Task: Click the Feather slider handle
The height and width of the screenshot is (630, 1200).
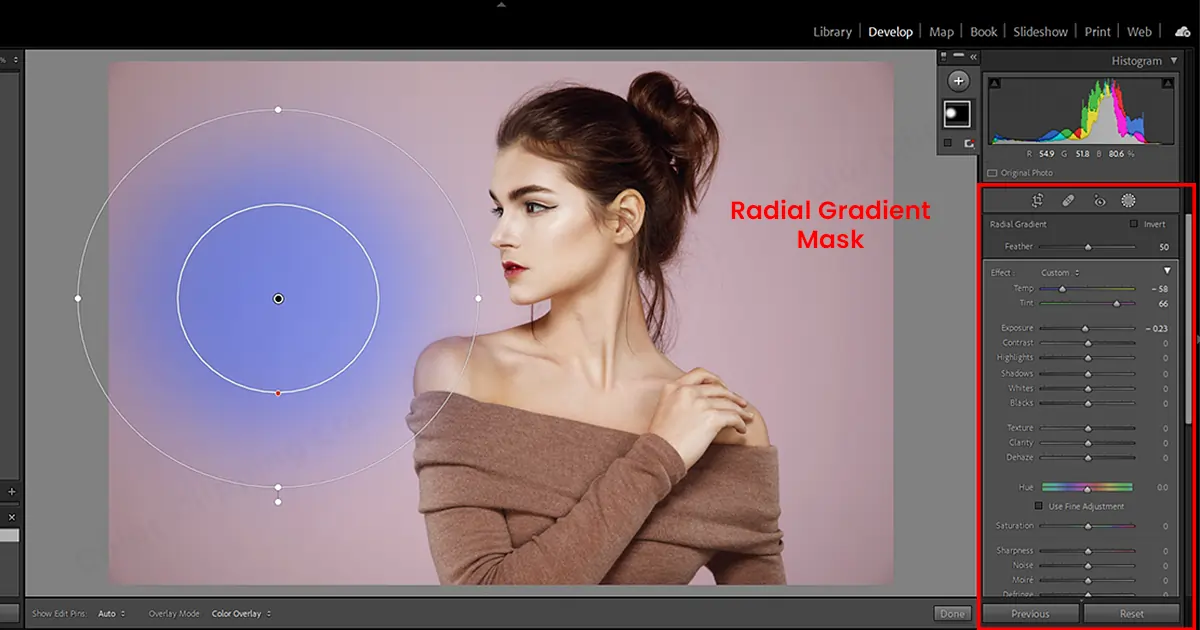Action: (1088, 247)
